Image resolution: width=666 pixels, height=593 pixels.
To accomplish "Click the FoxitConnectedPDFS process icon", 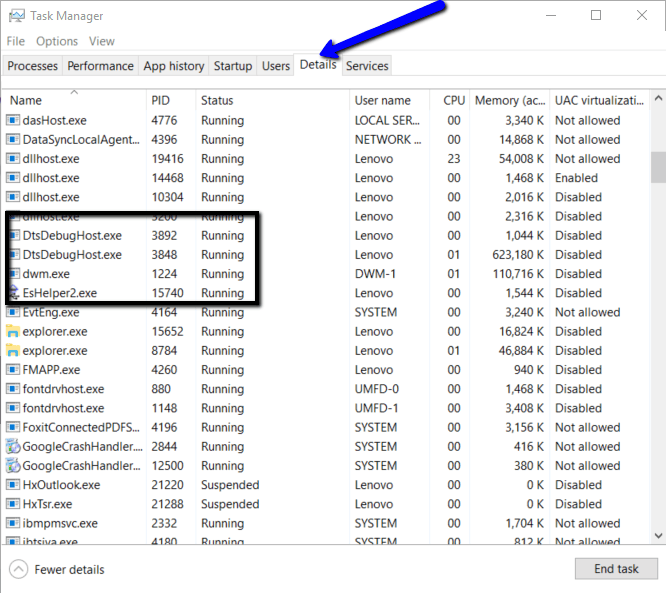I will click(x=13, y=427).
